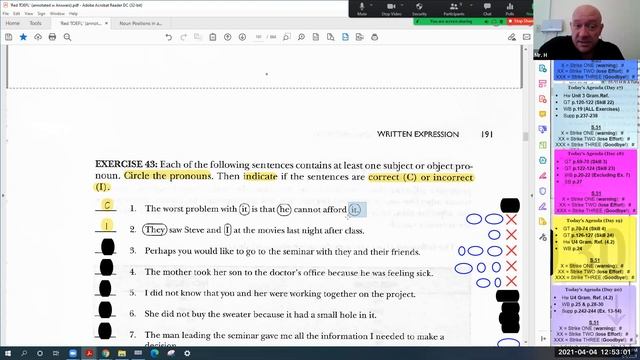Click the Microsoft Edge taskbar icon
Image resolution: width=640 pixels, height=360 pixels.
pyautogui.click(x=154, y=353)
